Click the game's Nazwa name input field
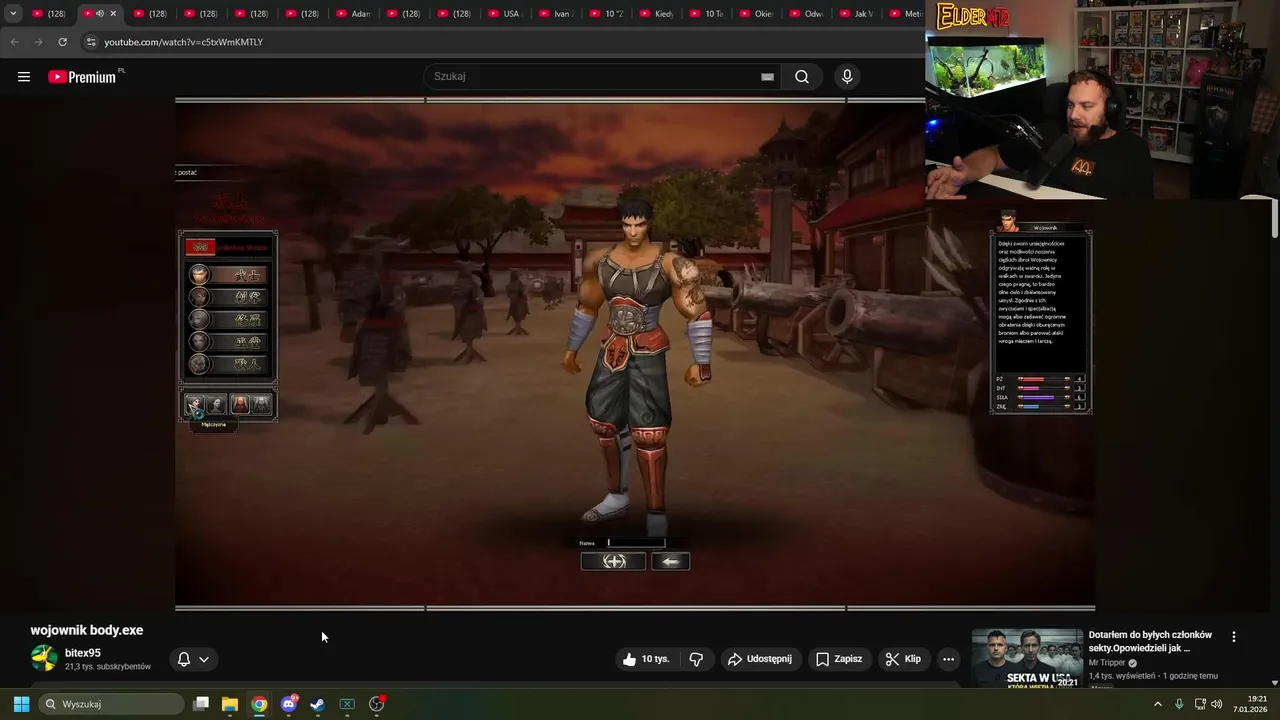The height and width of the screenshot is (720, 1280). 636,543
